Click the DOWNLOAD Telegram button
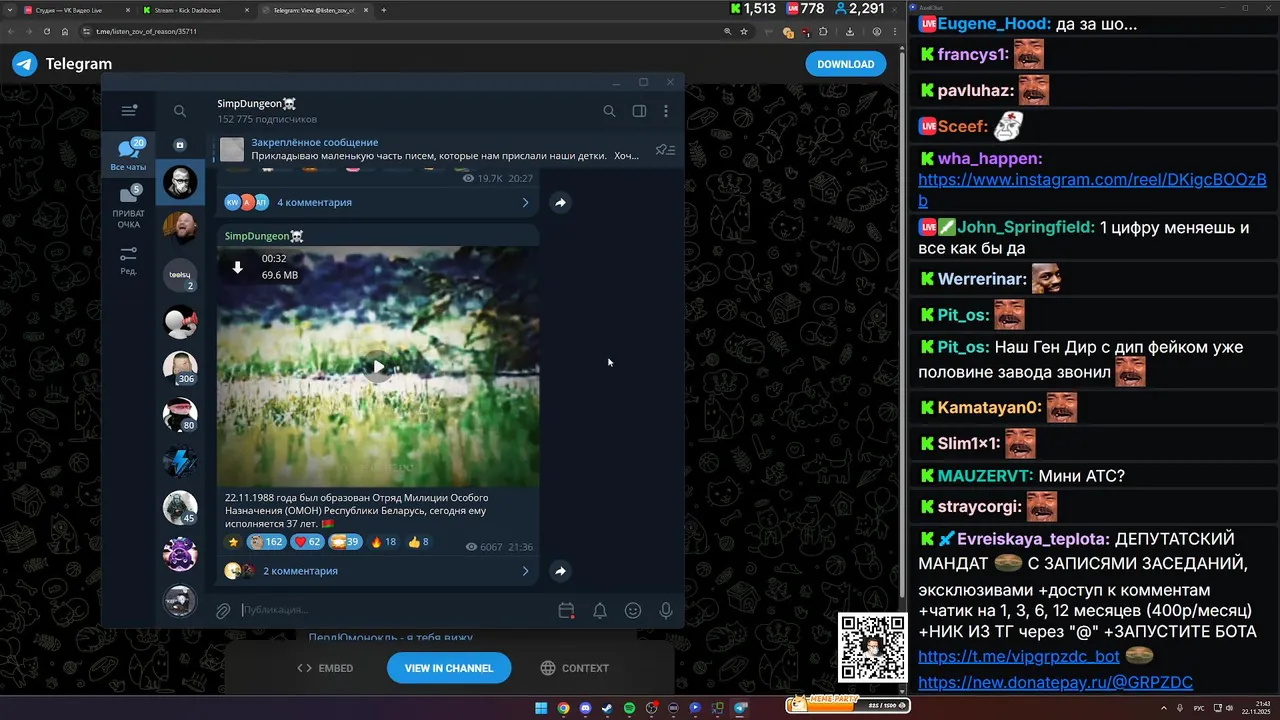The height and width of the screenshot is (720, 1280). (x=845, y=64)
